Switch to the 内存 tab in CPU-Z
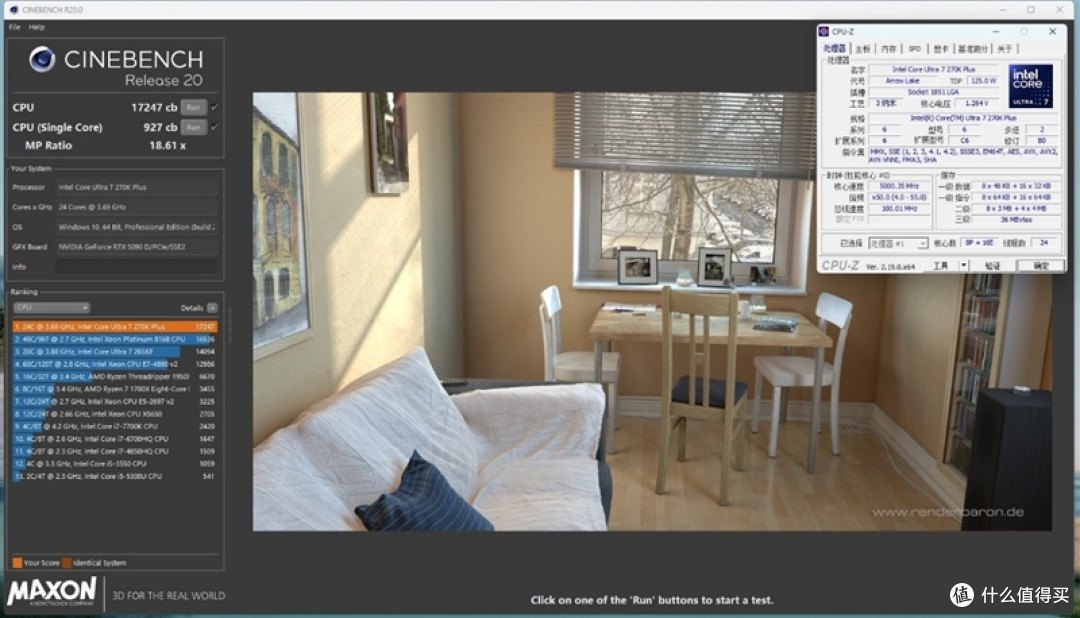The width and height of the screenshot is (1080, 618). [x=889, y=49]
